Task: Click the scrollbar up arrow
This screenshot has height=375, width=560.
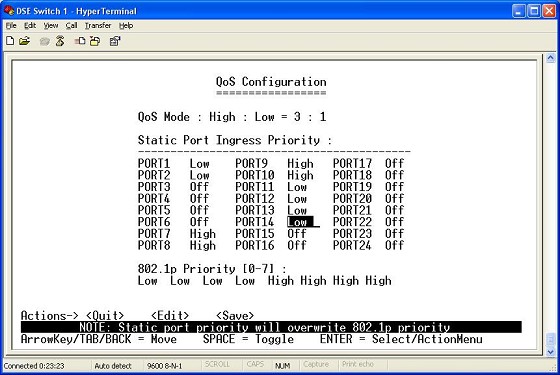Action: [551, 58]
